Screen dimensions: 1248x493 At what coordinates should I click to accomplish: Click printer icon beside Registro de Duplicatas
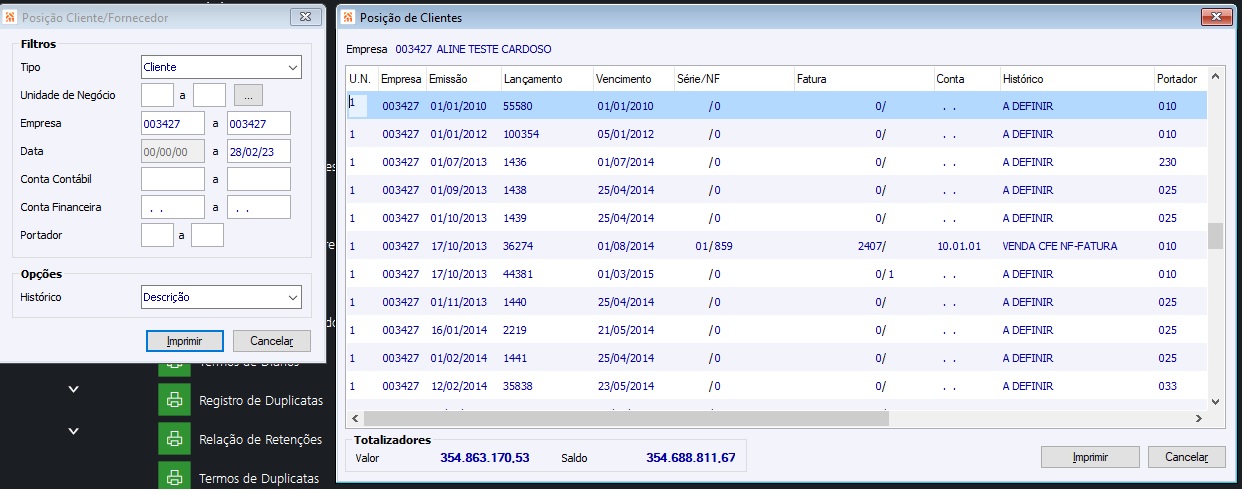174,399
